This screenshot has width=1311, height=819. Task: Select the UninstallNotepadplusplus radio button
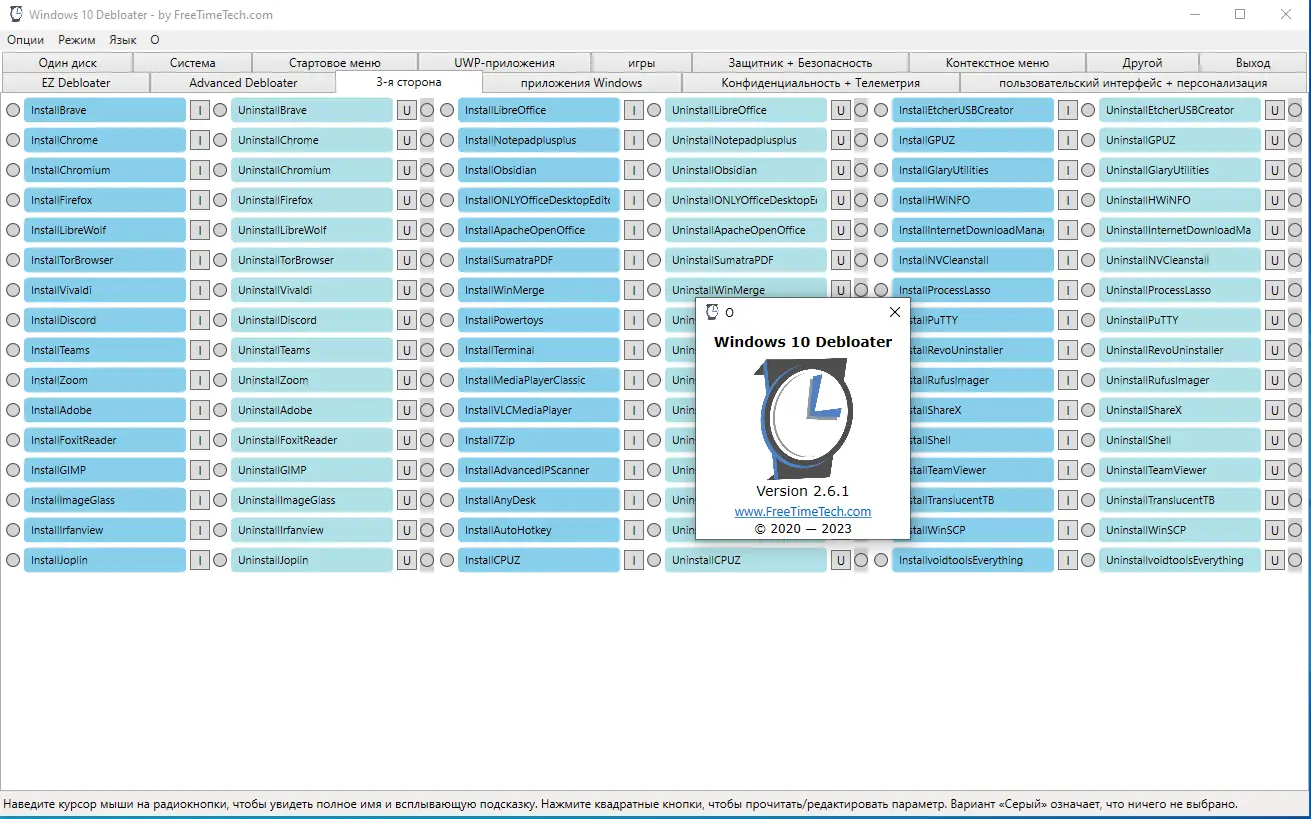[x=654, y=140]
